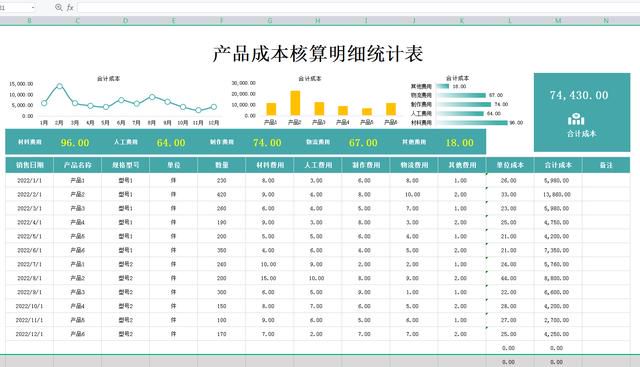
Task: Select the date cell 2022/6/1
Action: coord(29,250)
